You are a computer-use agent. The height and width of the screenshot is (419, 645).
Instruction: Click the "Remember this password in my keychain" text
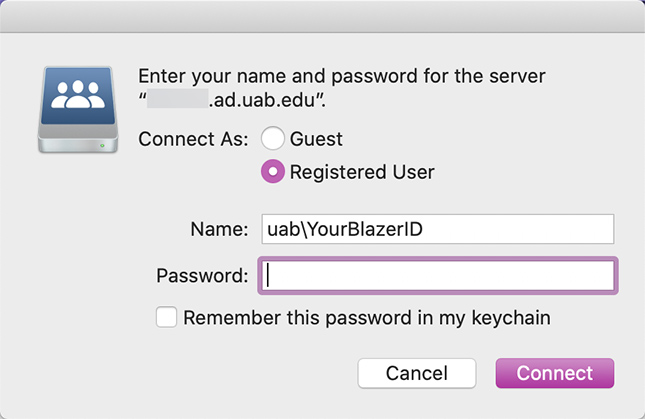click(369, 318)
